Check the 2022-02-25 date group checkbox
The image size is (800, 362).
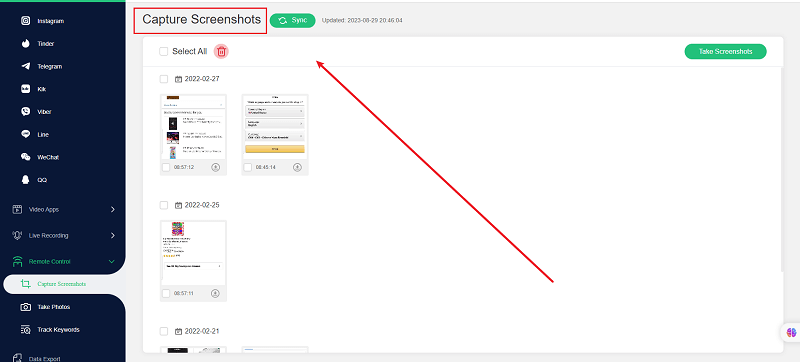pos(164,205)
